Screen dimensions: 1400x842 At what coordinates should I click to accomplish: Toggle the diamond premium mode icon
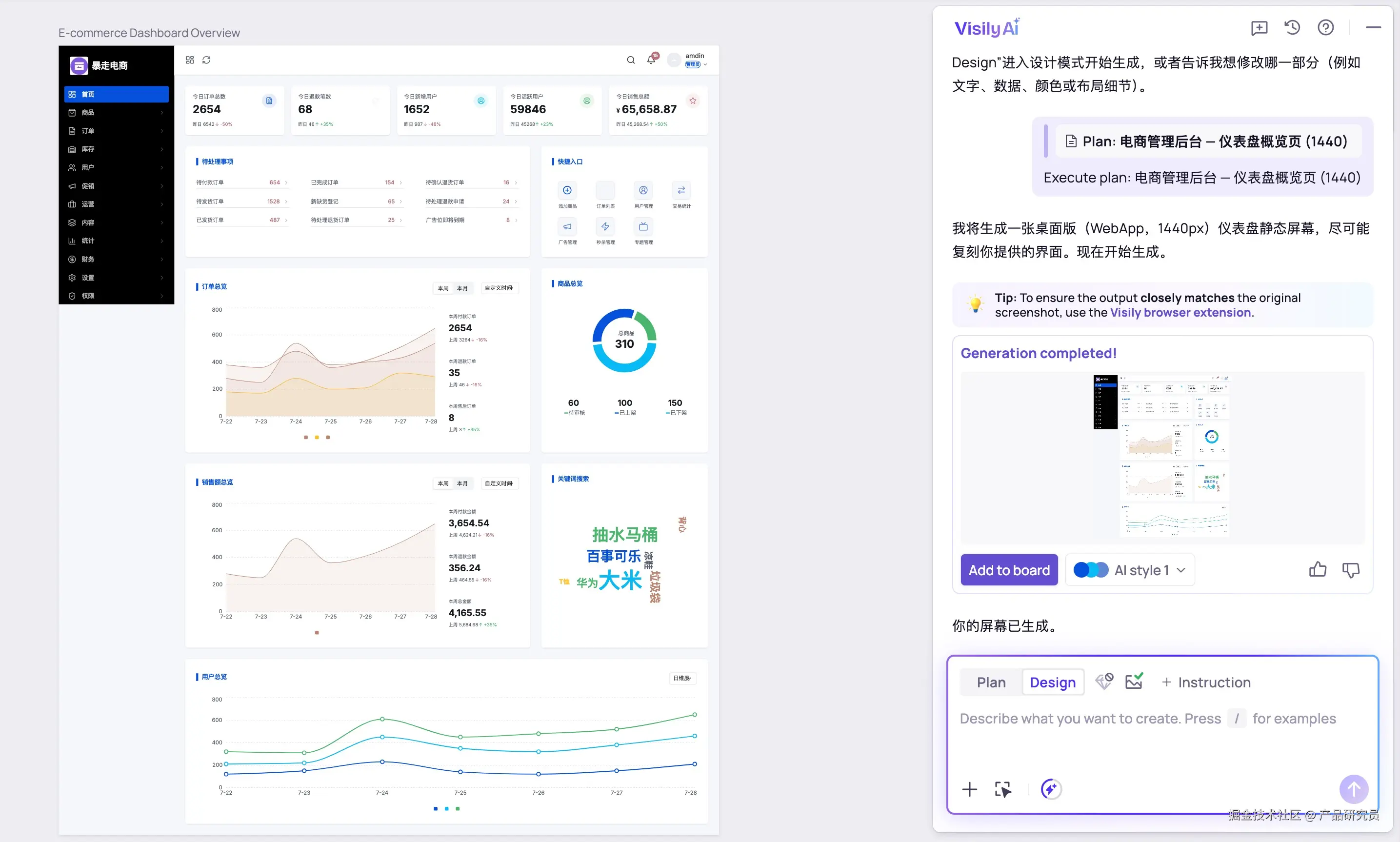pos(1104,682)
